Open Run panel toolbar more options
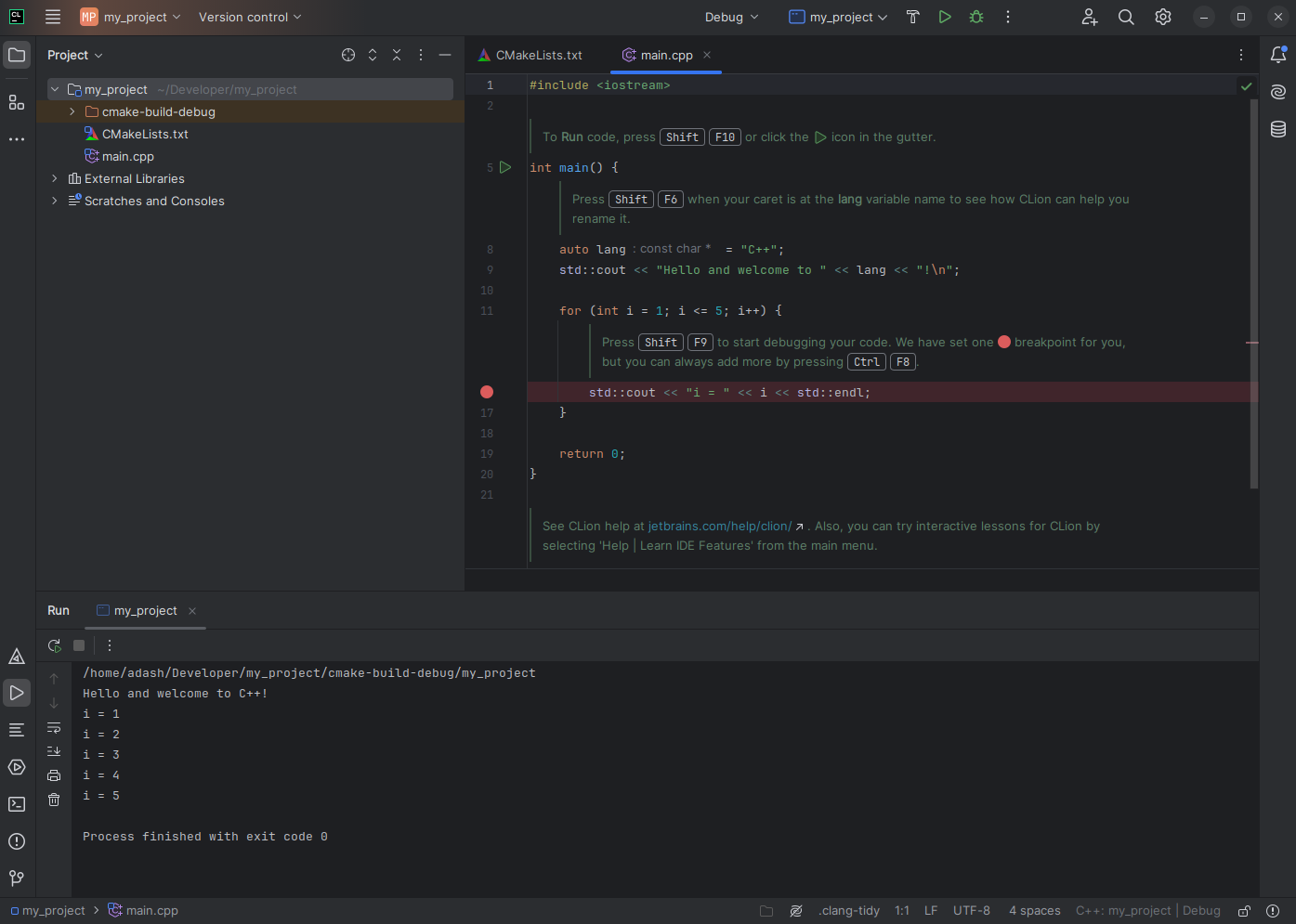 coord(110,645)
